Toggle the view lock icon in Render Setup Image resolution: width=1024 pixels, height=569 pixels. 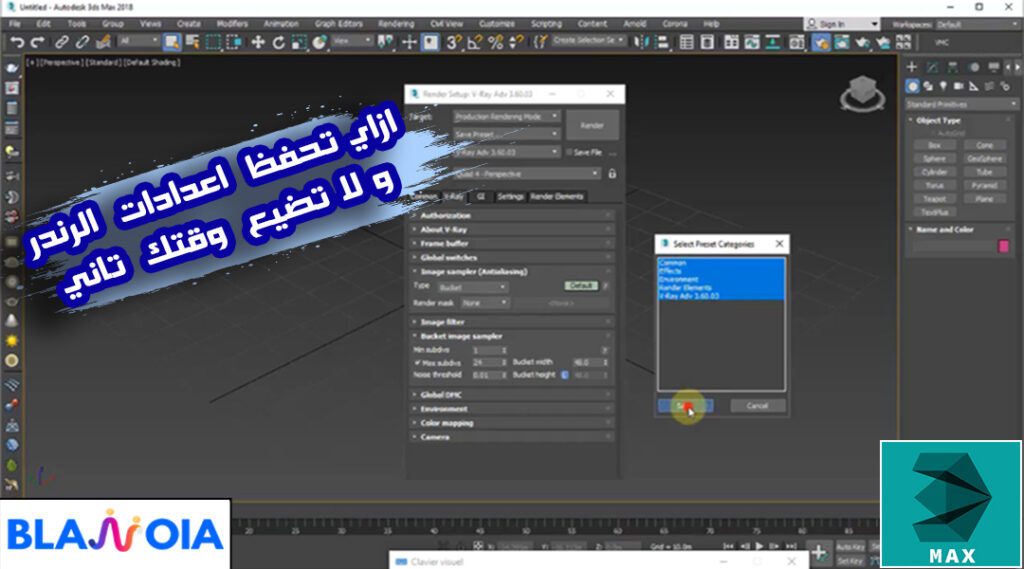pos(612,174)
